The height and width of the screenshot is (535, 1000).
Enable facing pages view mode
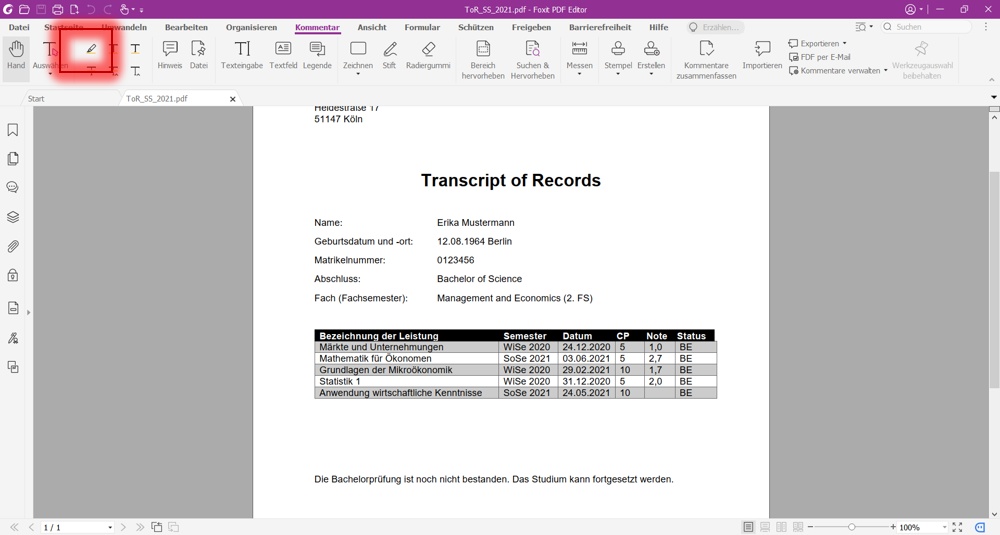click(x=781, y=527)
